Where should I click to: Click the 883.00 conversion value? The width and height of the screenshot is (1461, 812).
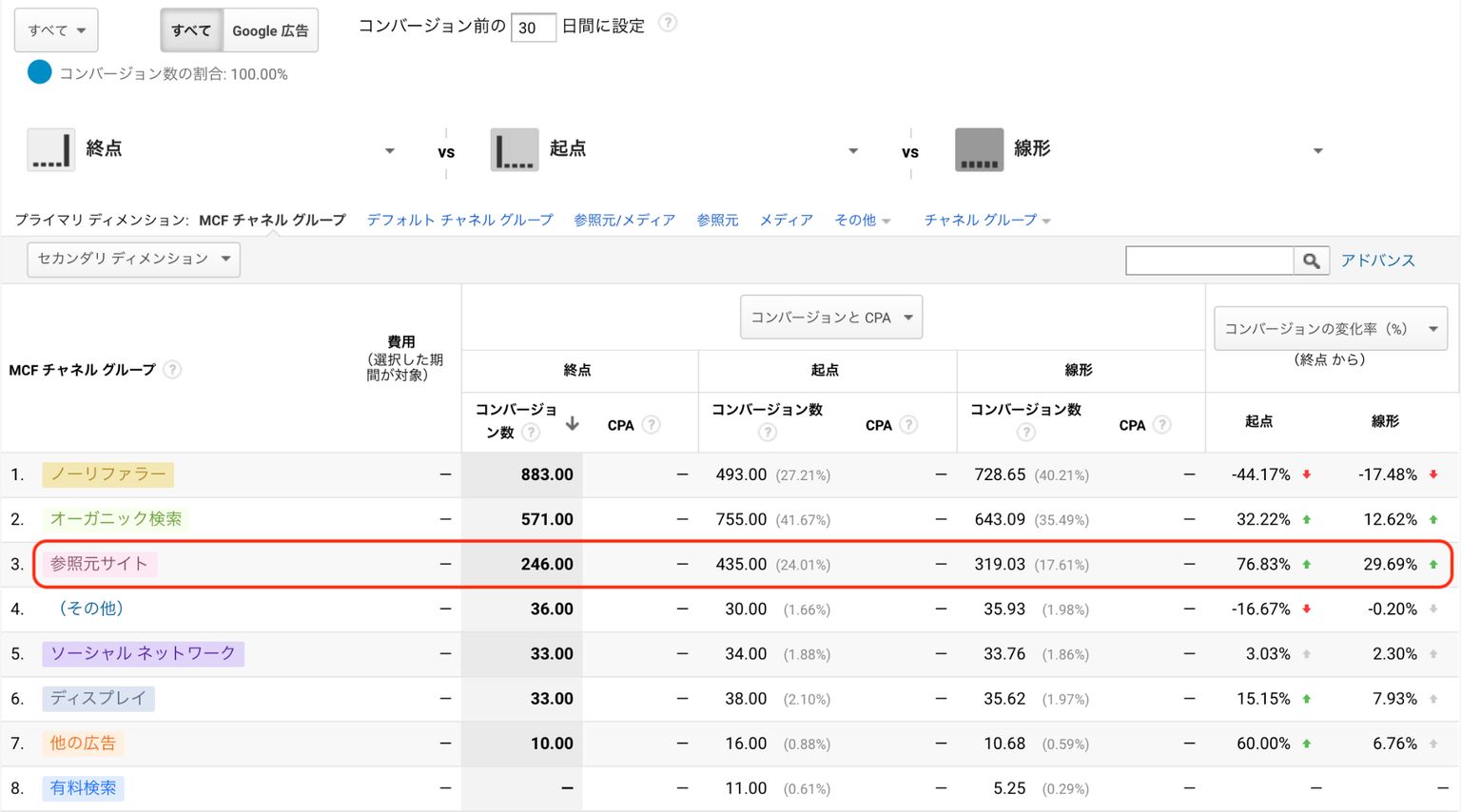click(547, 474)
